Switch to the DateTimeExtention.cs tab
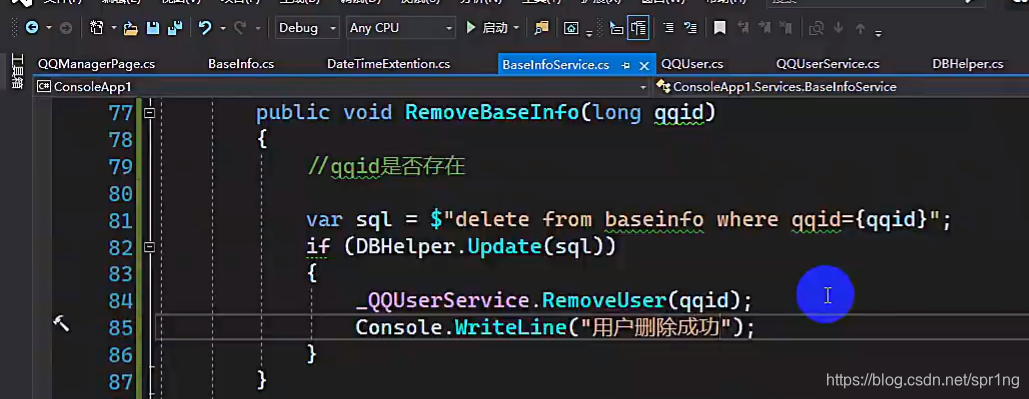The height and width of the screenshot is (399, 1029). point(388,64)
